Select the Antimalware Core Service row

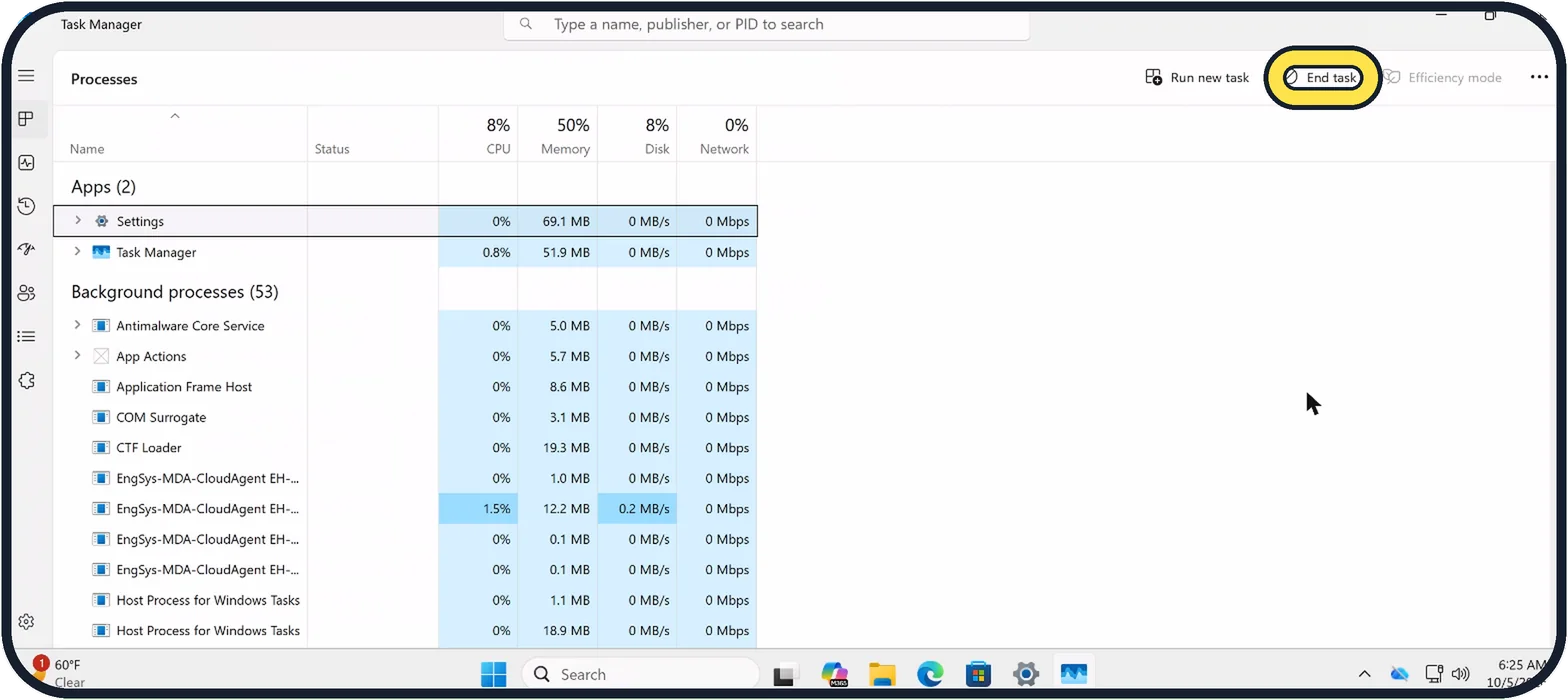405,326
